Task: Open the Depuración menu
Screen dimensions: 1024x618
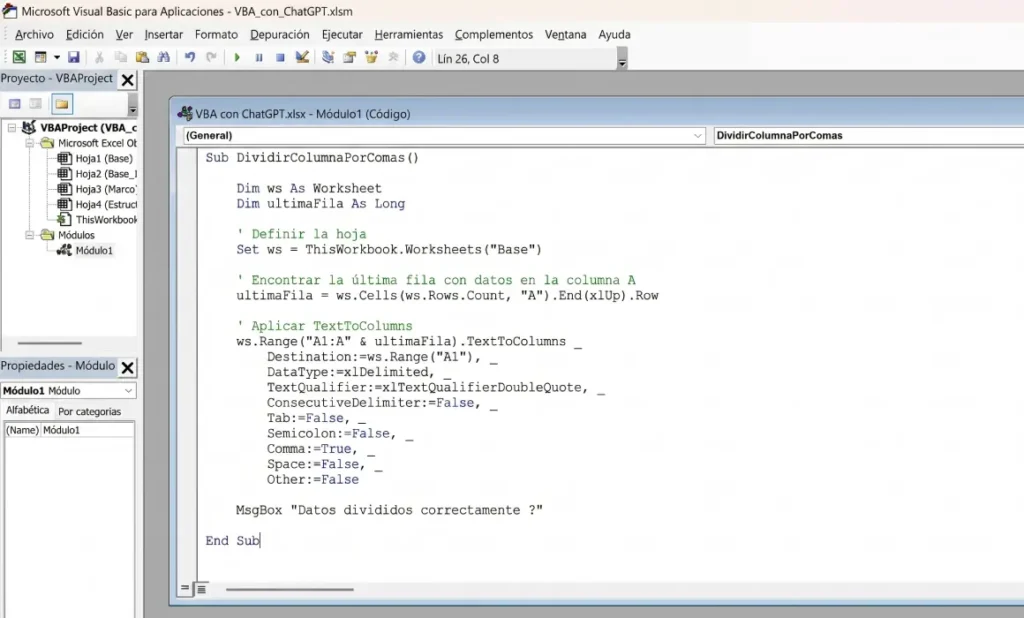Action: 280,35
